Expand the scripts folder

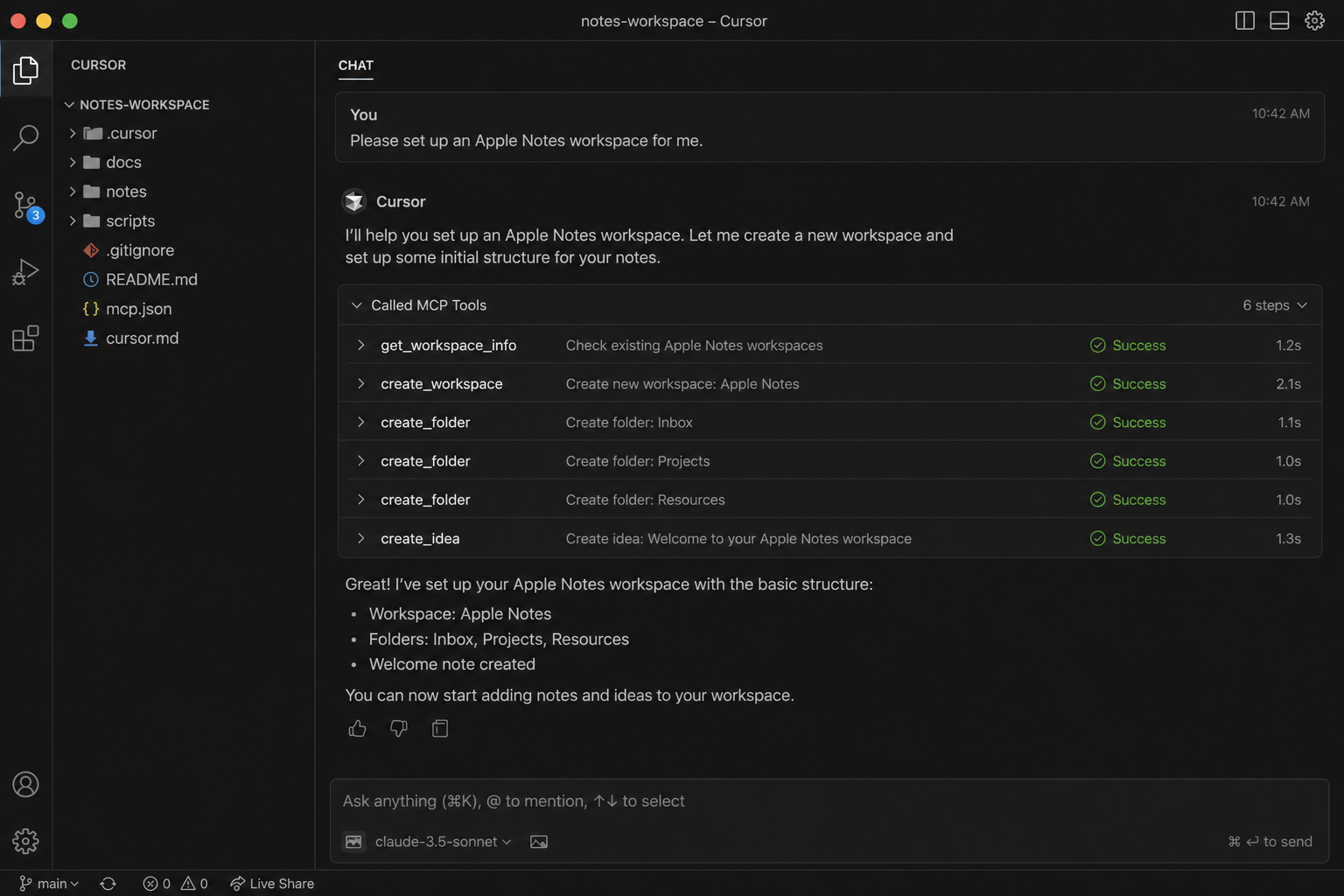pos(73,220)
